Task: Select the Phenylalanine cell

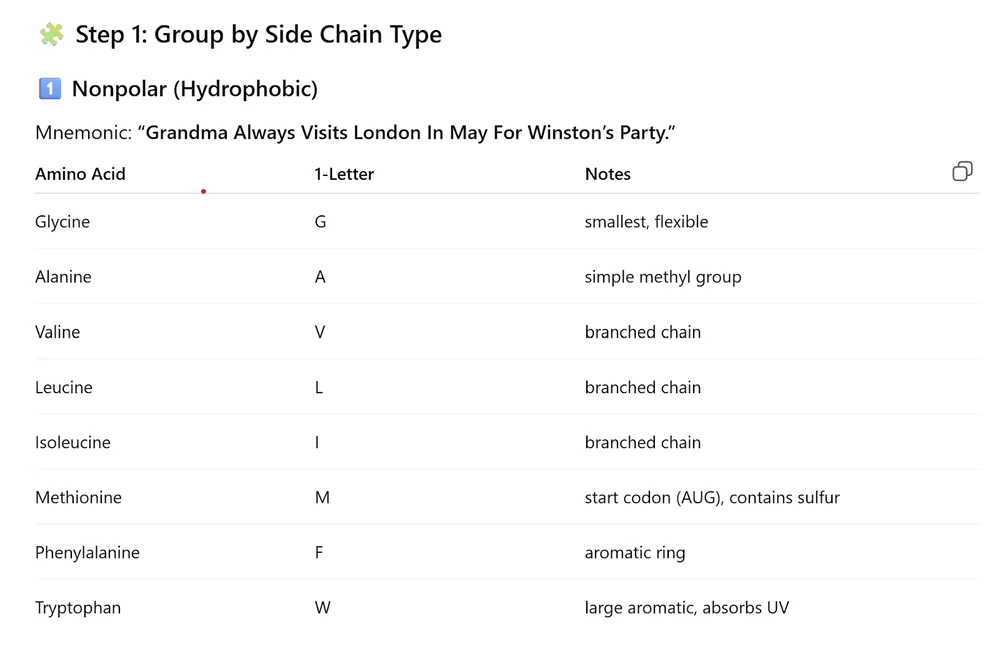Action: (x=87, y=552)
